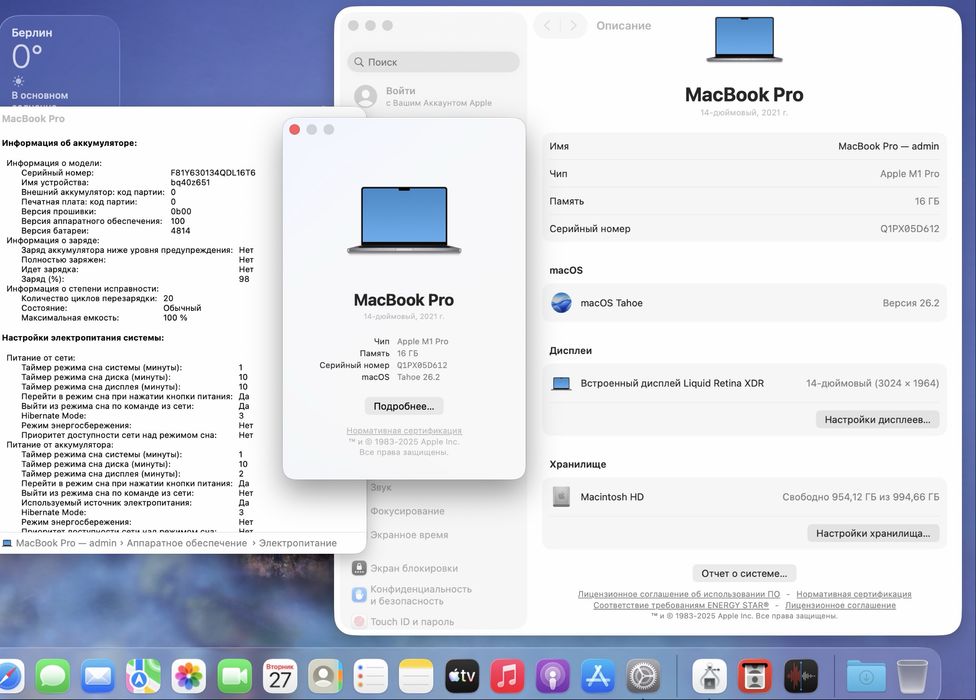Select Фокусирование in the settings sidebar
The width and height of the screenshot is (976, 700).
pos(407,511)
